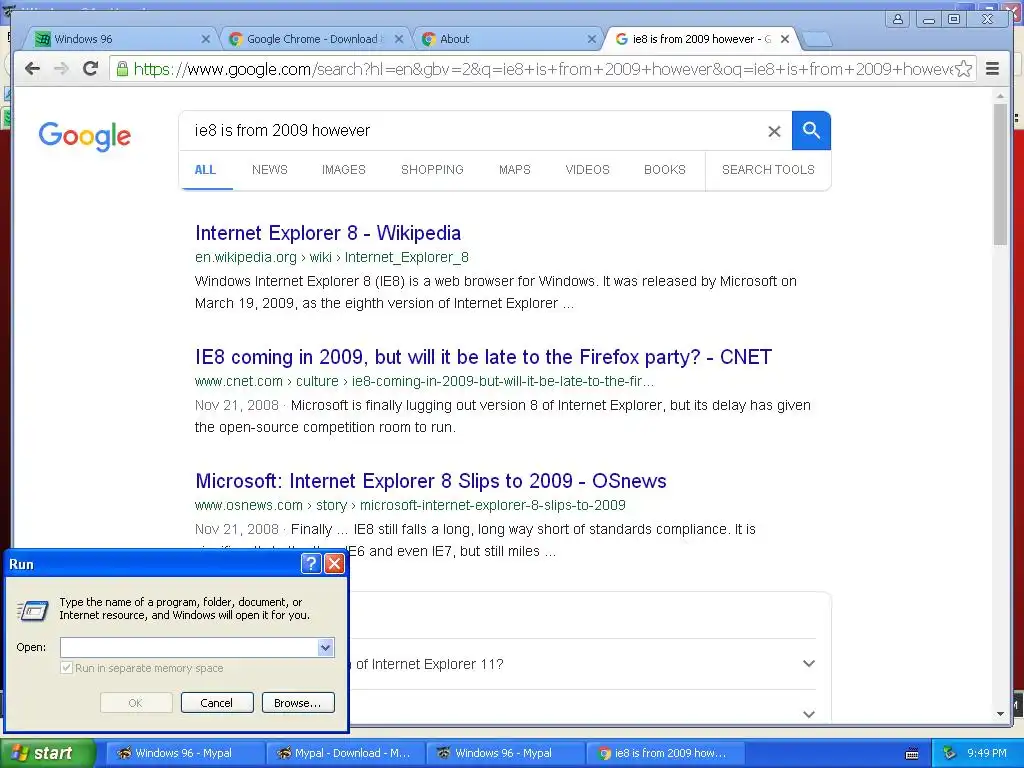This screenshot has width=1024, height=768.
Task: Open the OSnews Internet Explorer 8 Slips result
Action: [430, 481]
